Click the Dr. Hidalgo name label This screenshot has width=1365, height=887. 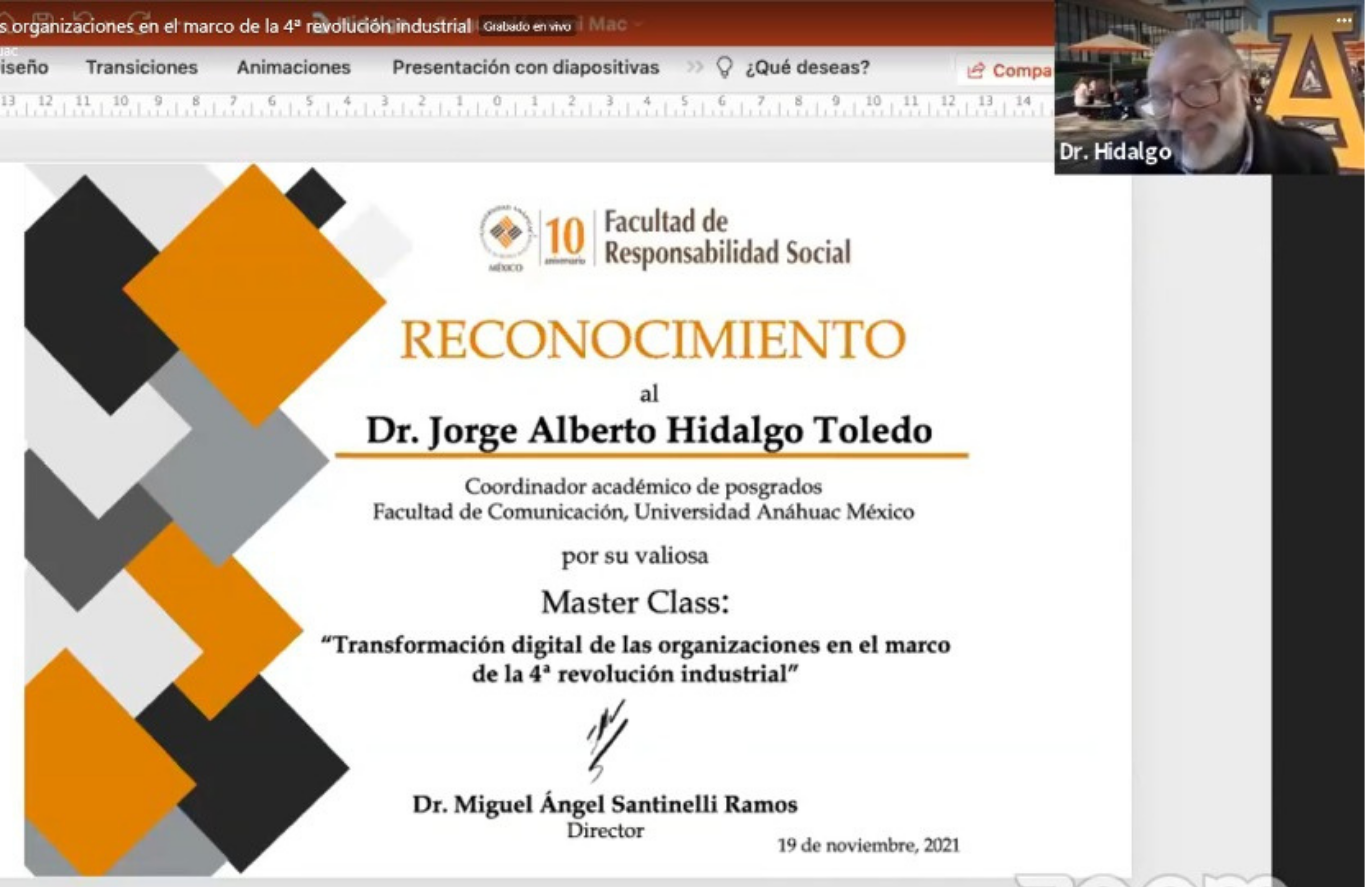[1115, 153]
